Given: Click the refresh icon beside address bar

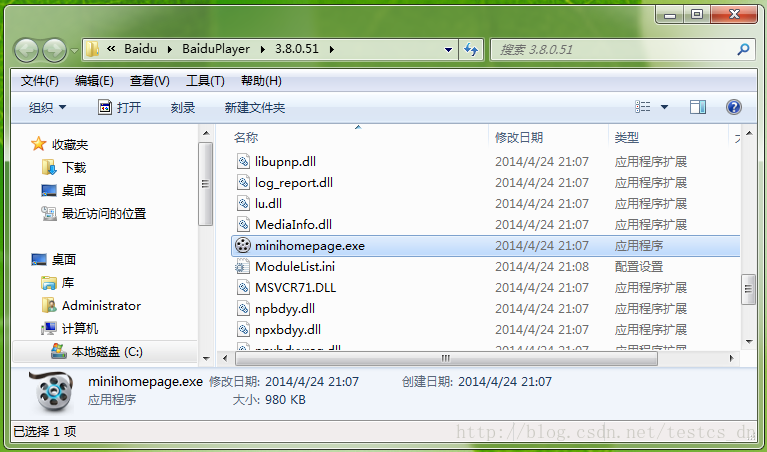Looking at the screenshot, I should click(x=471, y=49).
